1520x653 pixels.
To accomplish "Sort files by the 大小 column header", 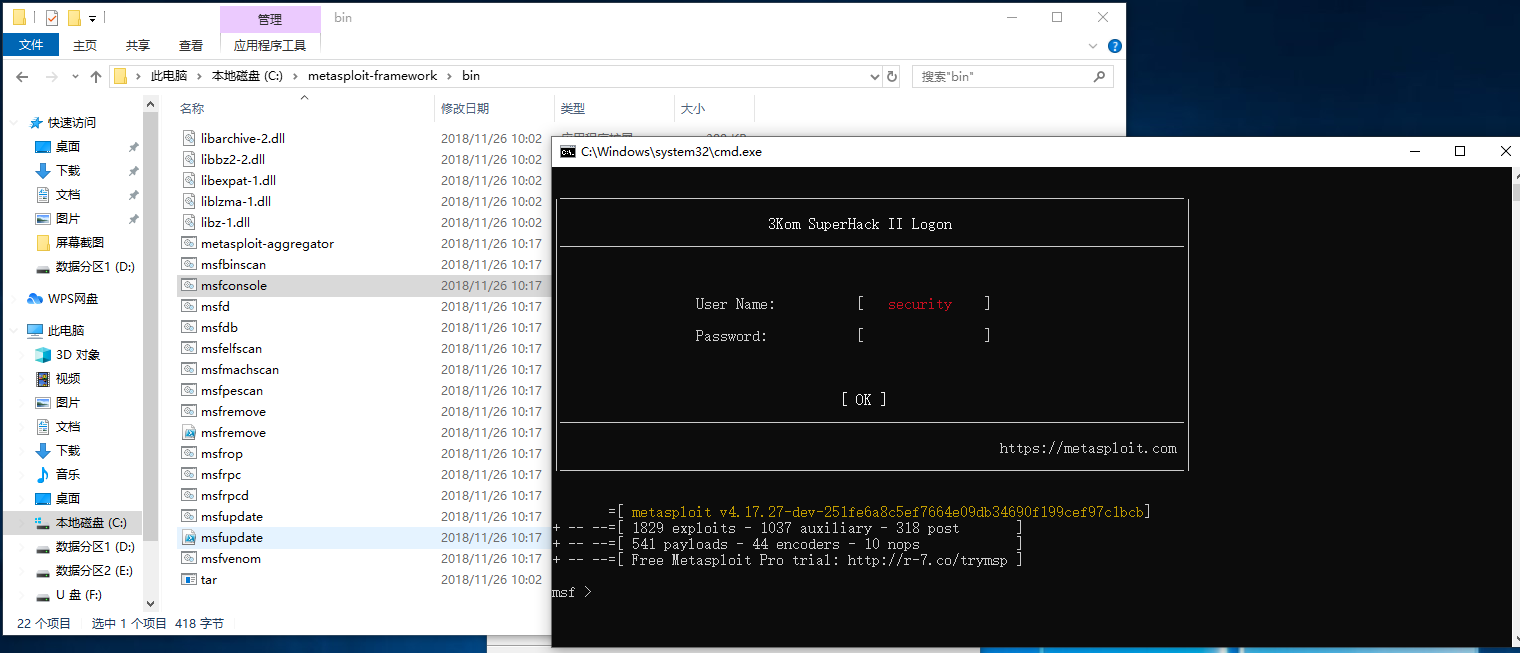I will point(692,109).
